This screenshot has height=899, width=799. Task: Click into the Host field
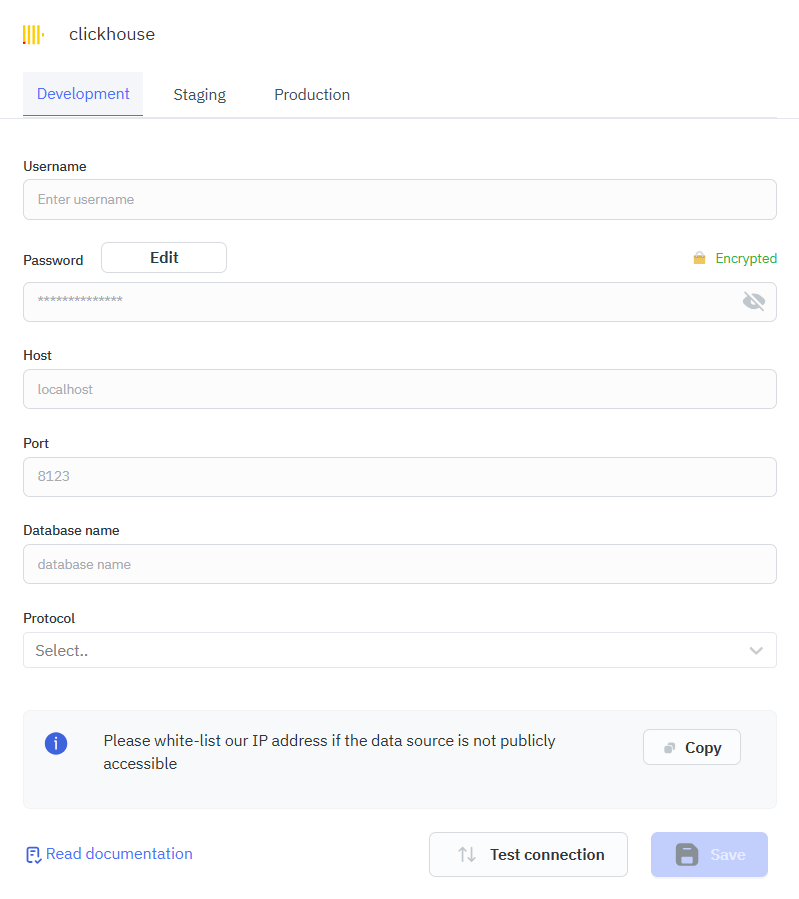[399, 389]
